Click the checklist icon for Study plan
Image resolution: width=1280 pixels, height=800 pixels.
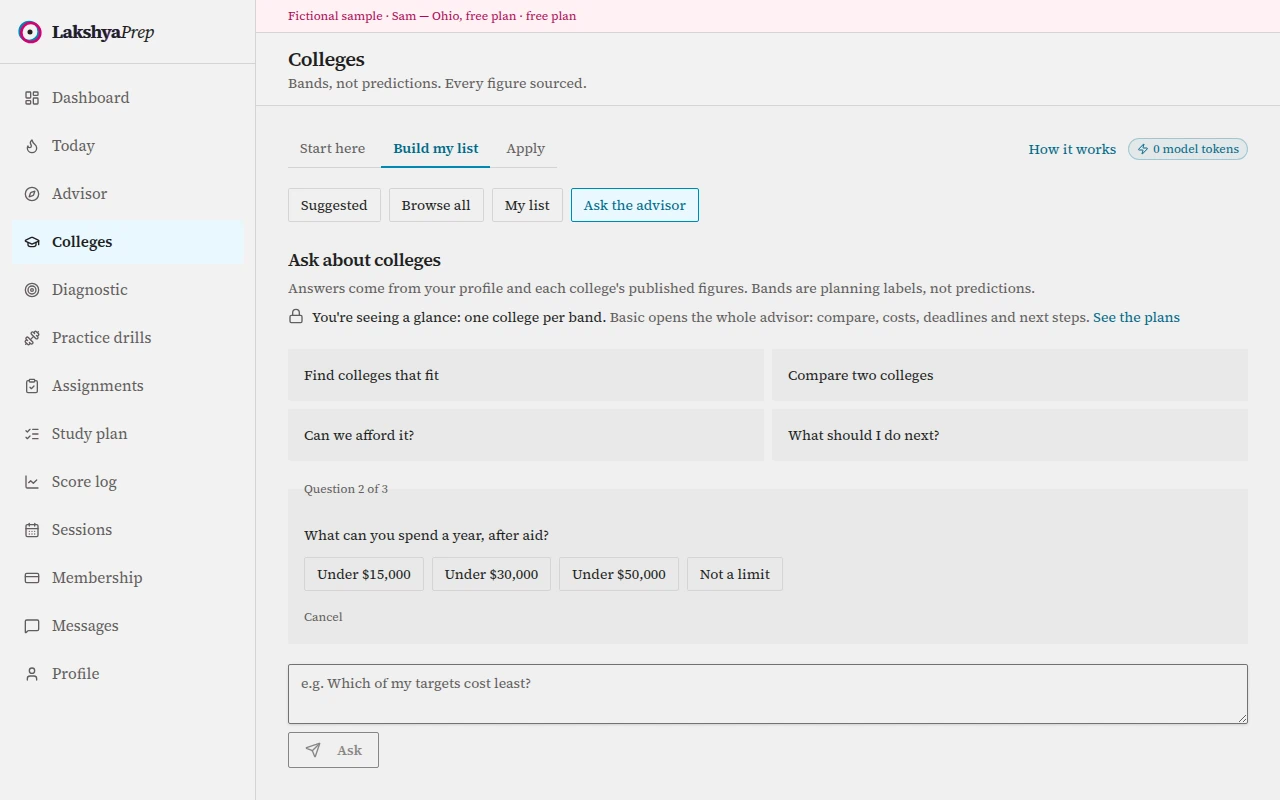pos(32,434)
